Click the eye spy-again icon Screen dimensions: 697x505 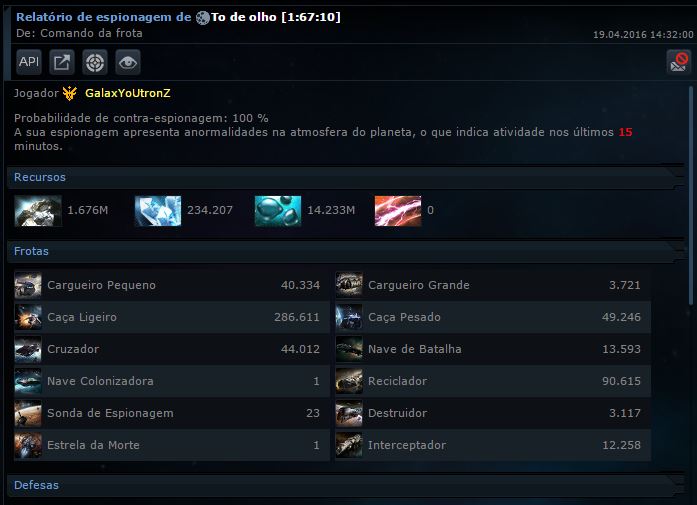coord(128,62)
